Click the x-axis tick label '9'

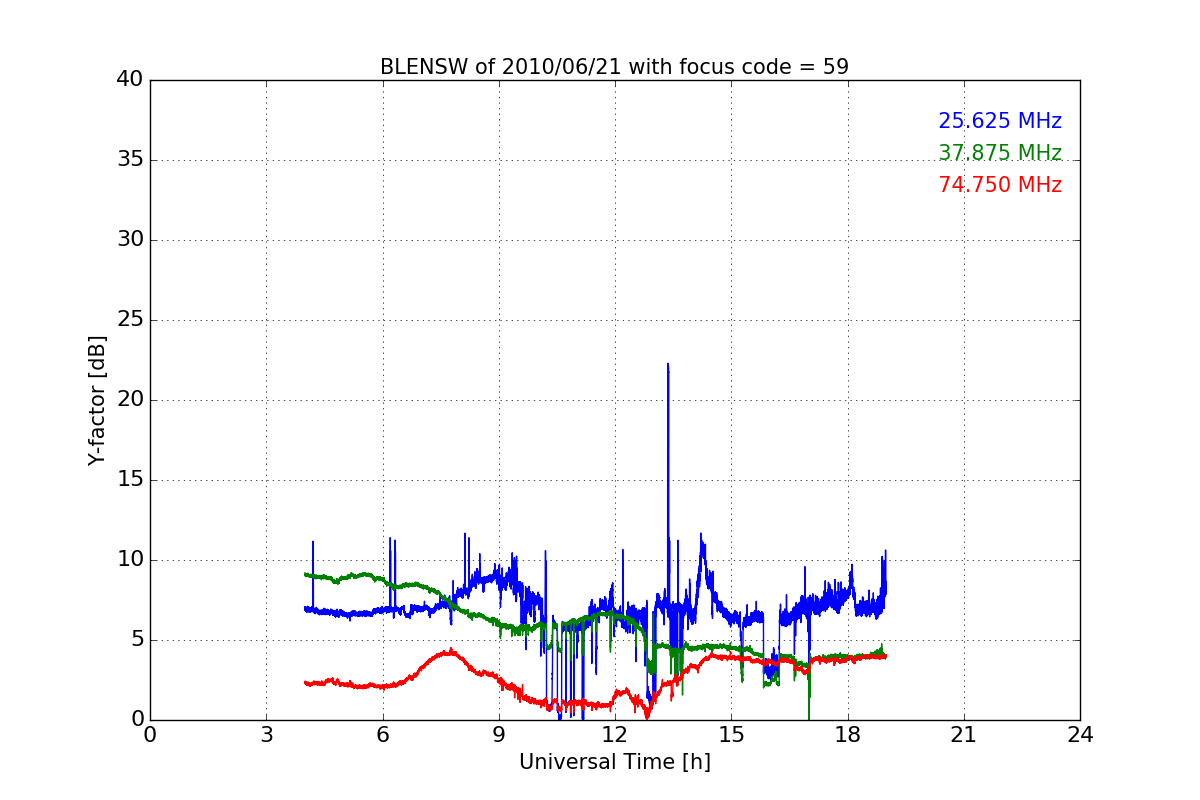point(499,735)
